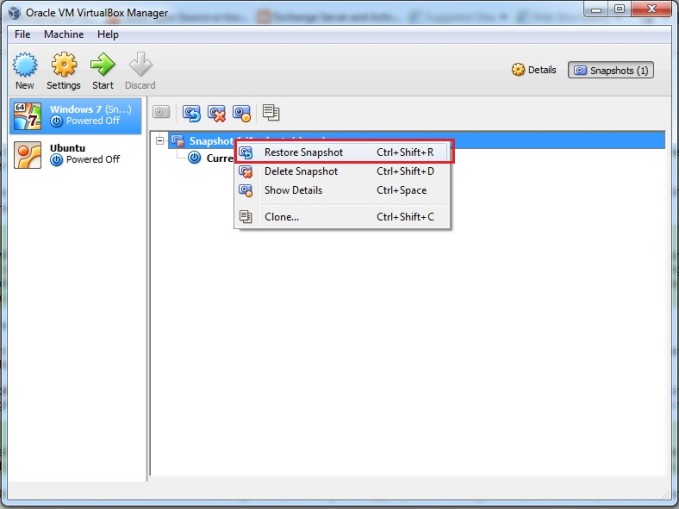Viewport: 679px width, 509px height.
Task: Click the Show Snapshot Details toolbar icon
Action: tap(242, 113)
